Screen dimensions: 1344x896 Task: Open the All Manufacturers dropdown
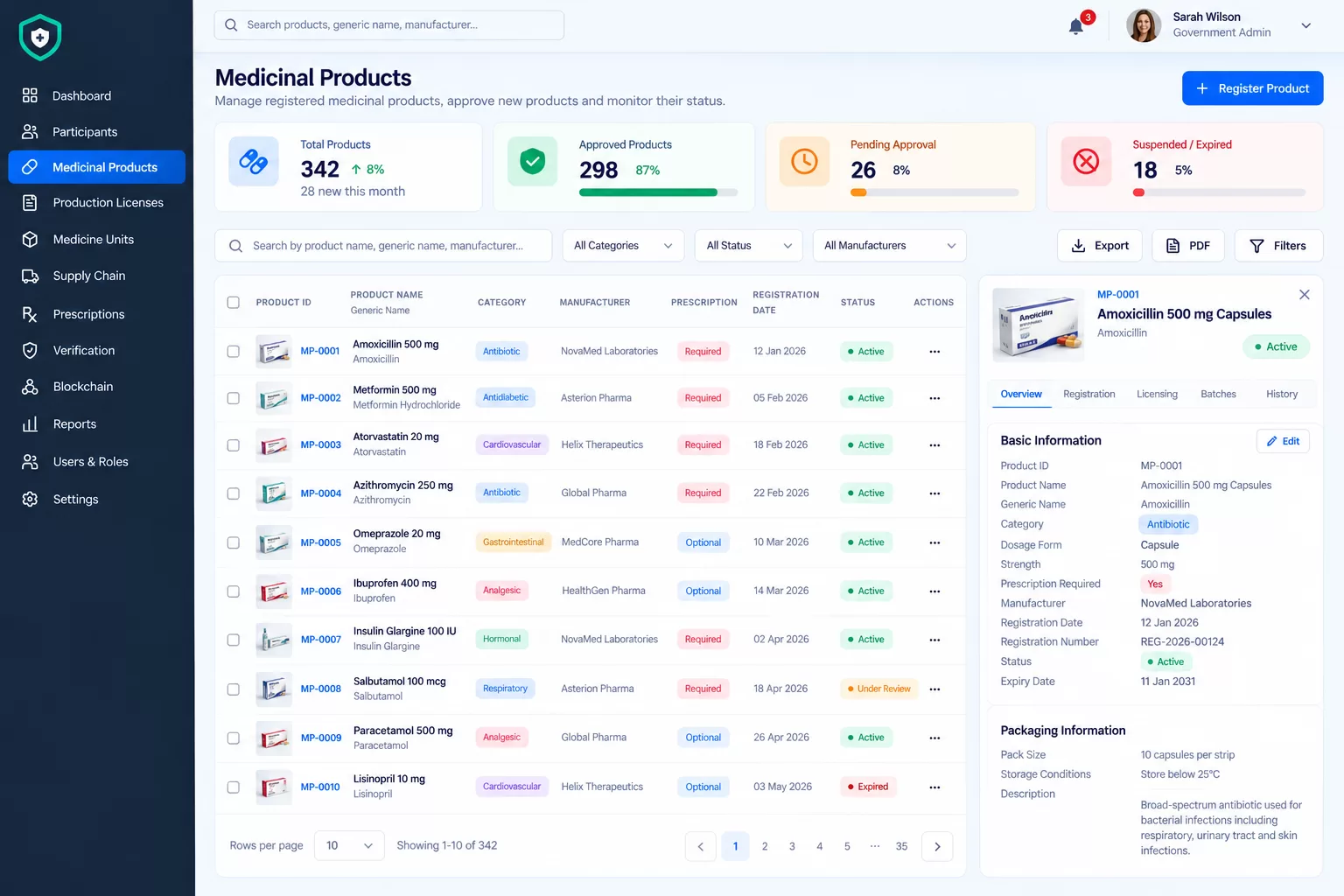point(889,246)
